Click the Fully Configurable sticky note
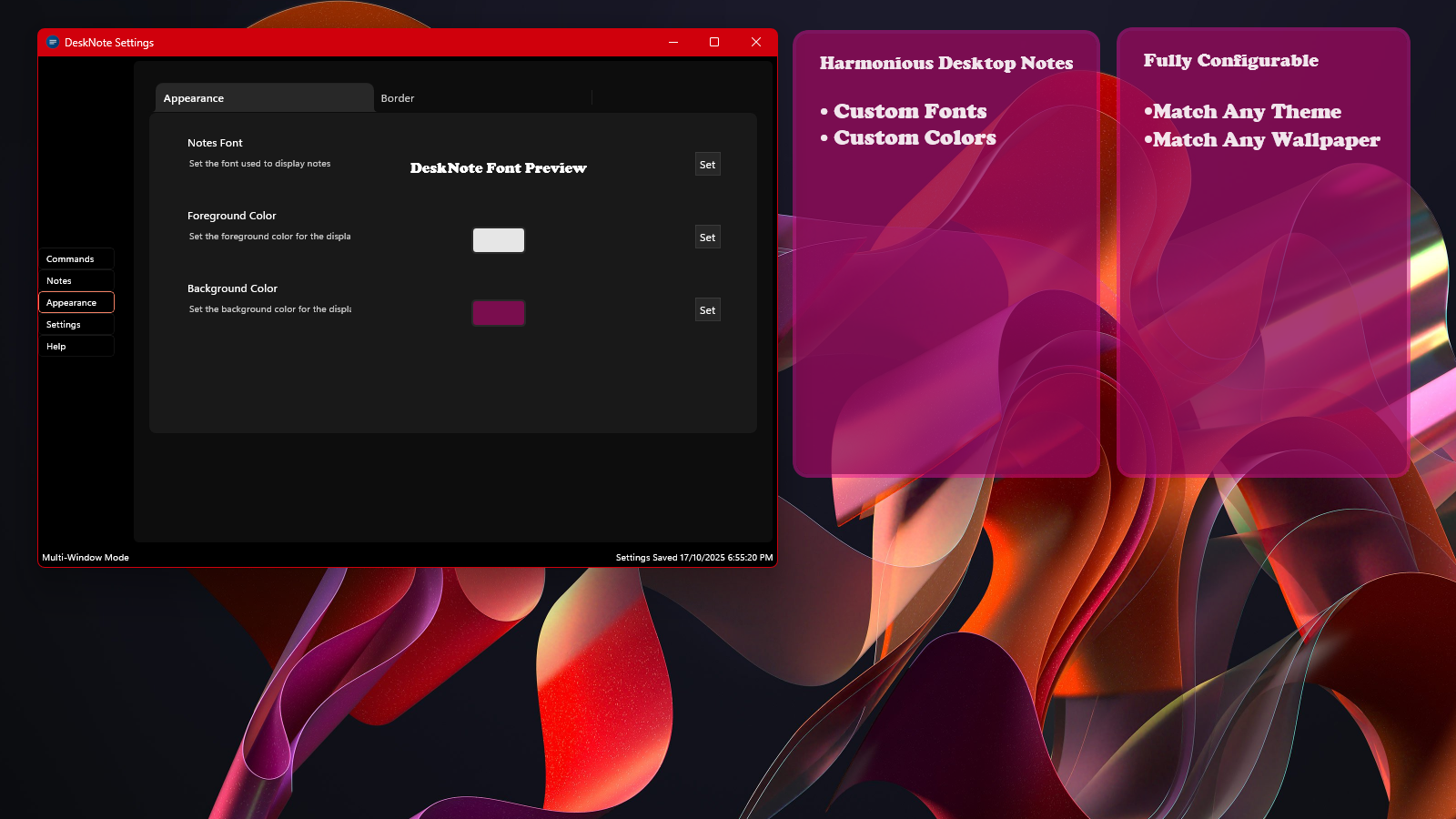Image resolution: width=1456 pixels, height=819 pixels. [1230, 60]
